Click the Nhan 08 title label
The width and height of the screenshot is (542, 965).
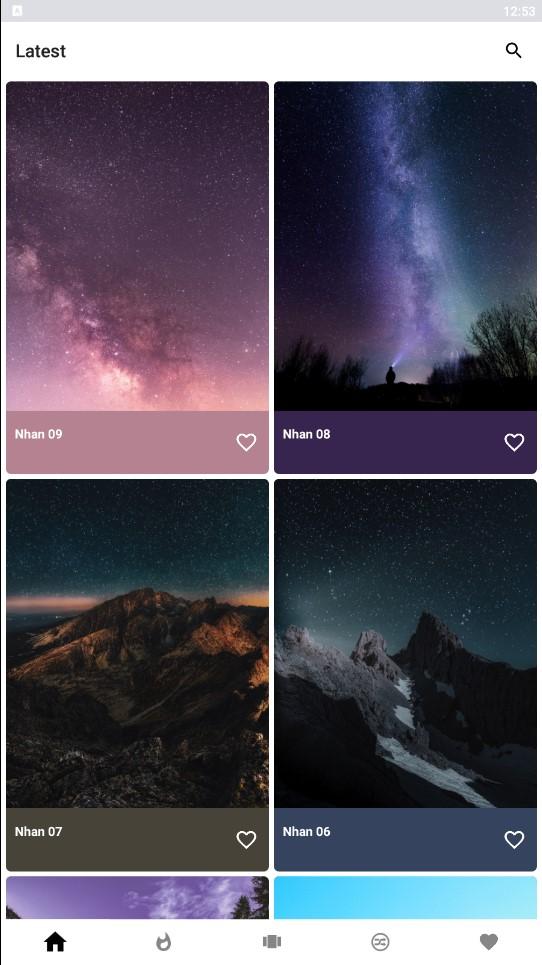pos(306,434)
